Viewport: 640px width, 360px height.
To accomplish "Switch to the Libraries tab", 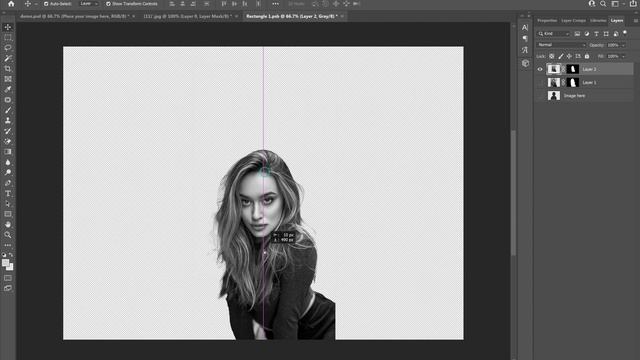I will coord(598,20).
